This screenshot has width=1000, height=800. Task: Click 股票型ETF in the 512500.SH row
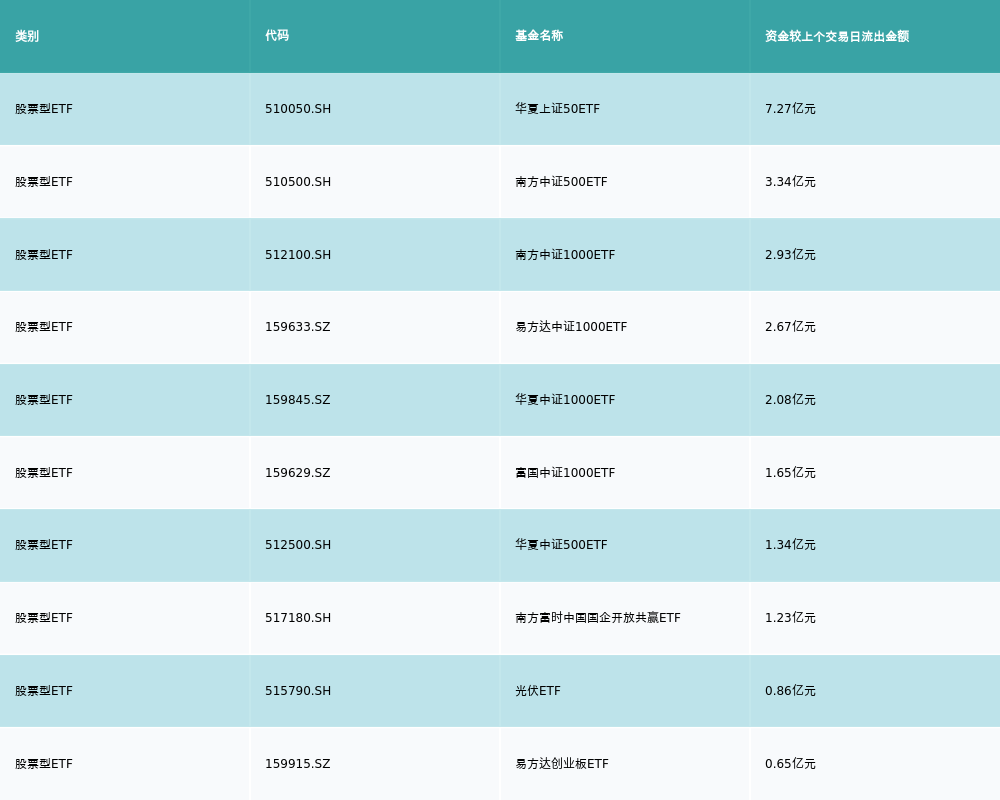[x=44, y=545]
